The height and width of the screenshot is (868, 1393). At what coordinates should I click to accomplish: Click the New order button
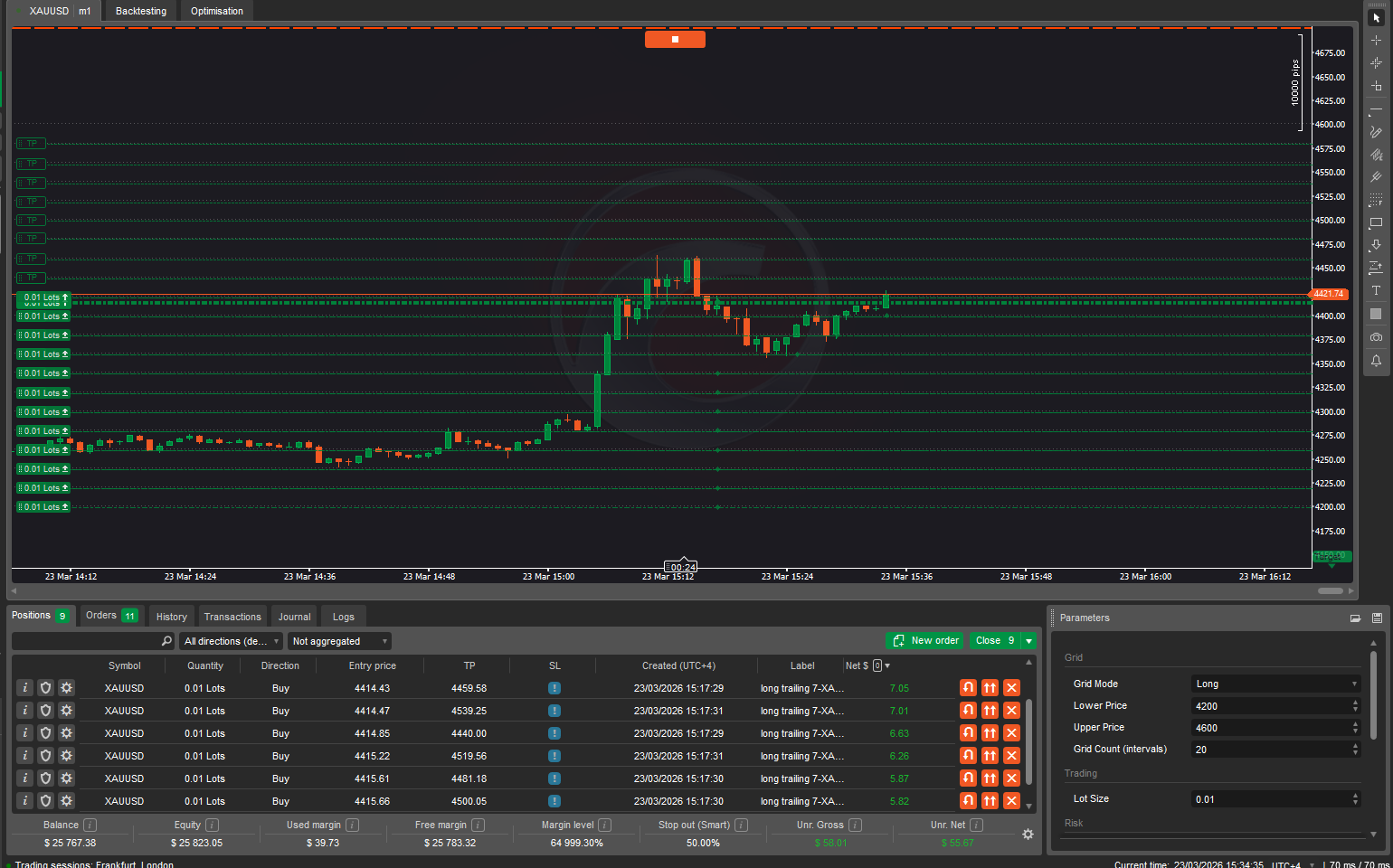pyautogui.click(x=924, y=640)
